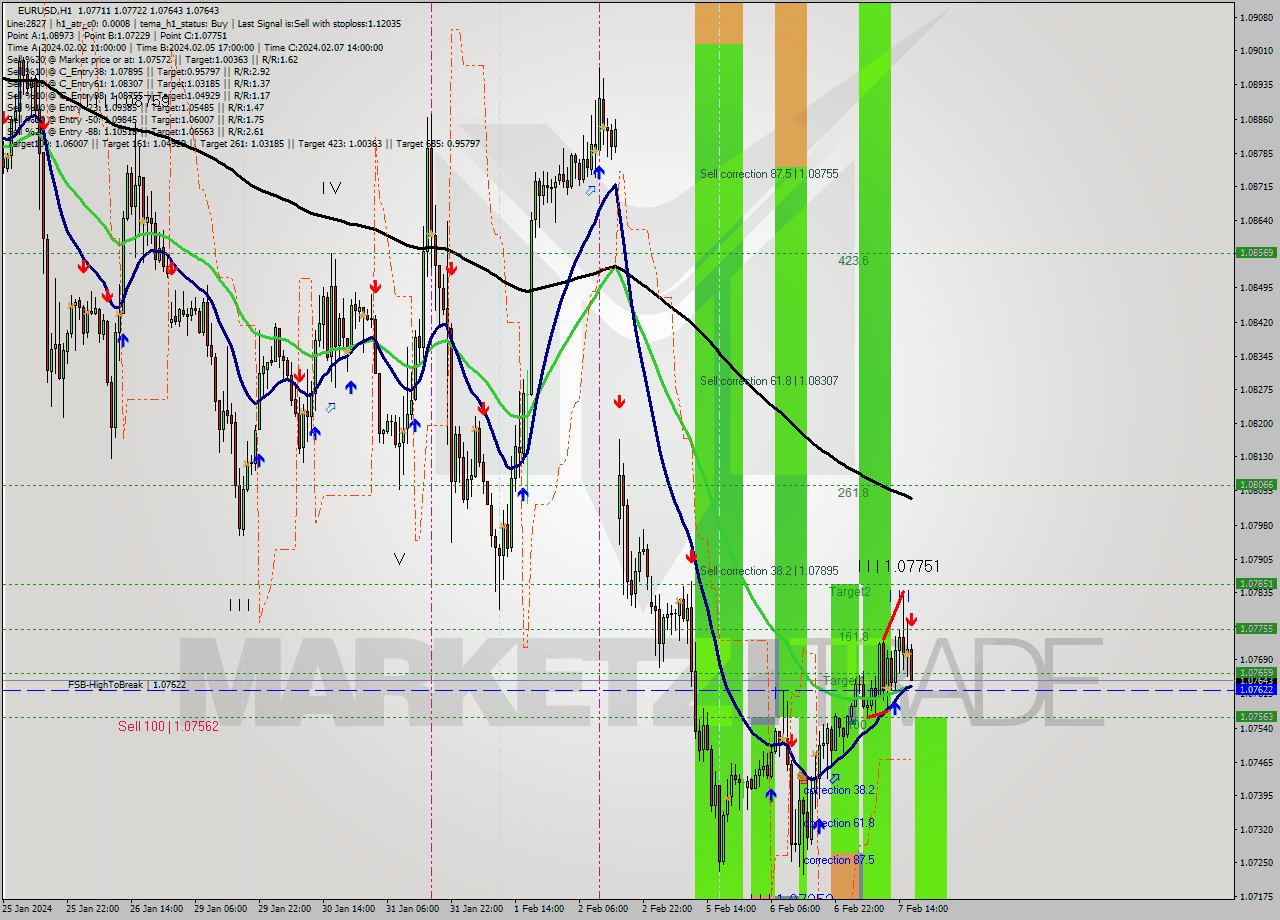Click the 1.07465 price axis value

coord(1256,763)
